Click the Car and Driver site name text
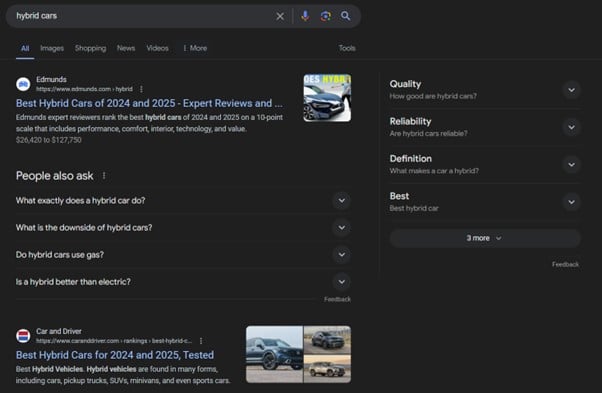602x393 pixels. point(59,331)
